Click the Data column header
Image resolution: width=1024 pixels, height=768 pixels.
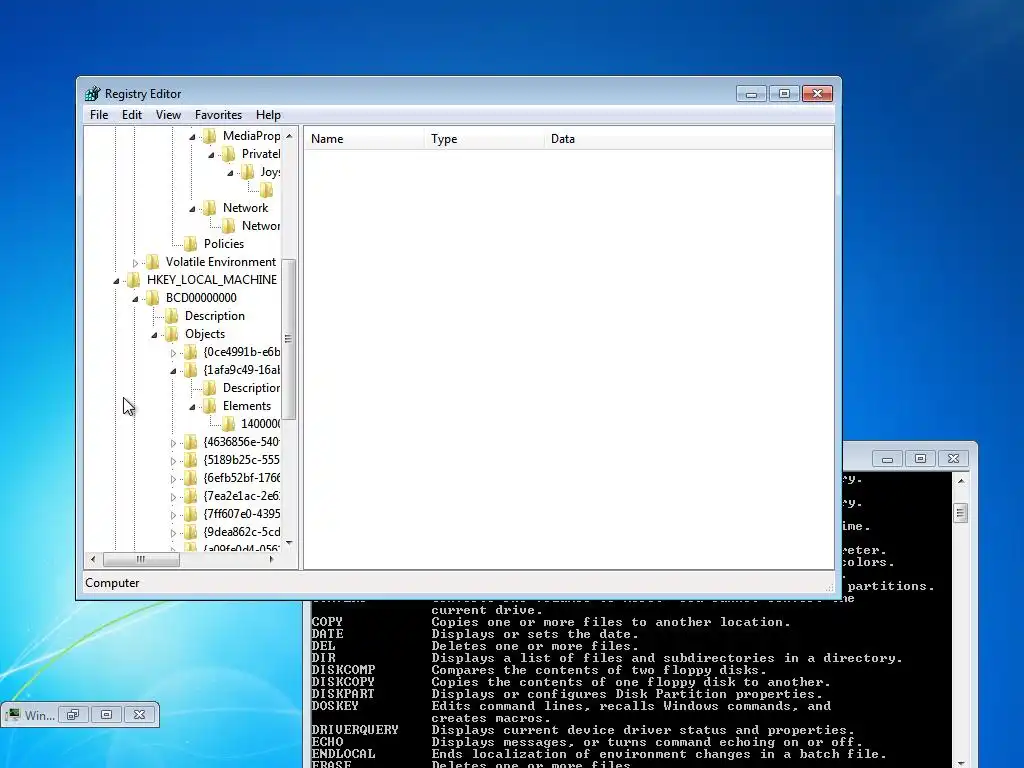pos(688,139)
